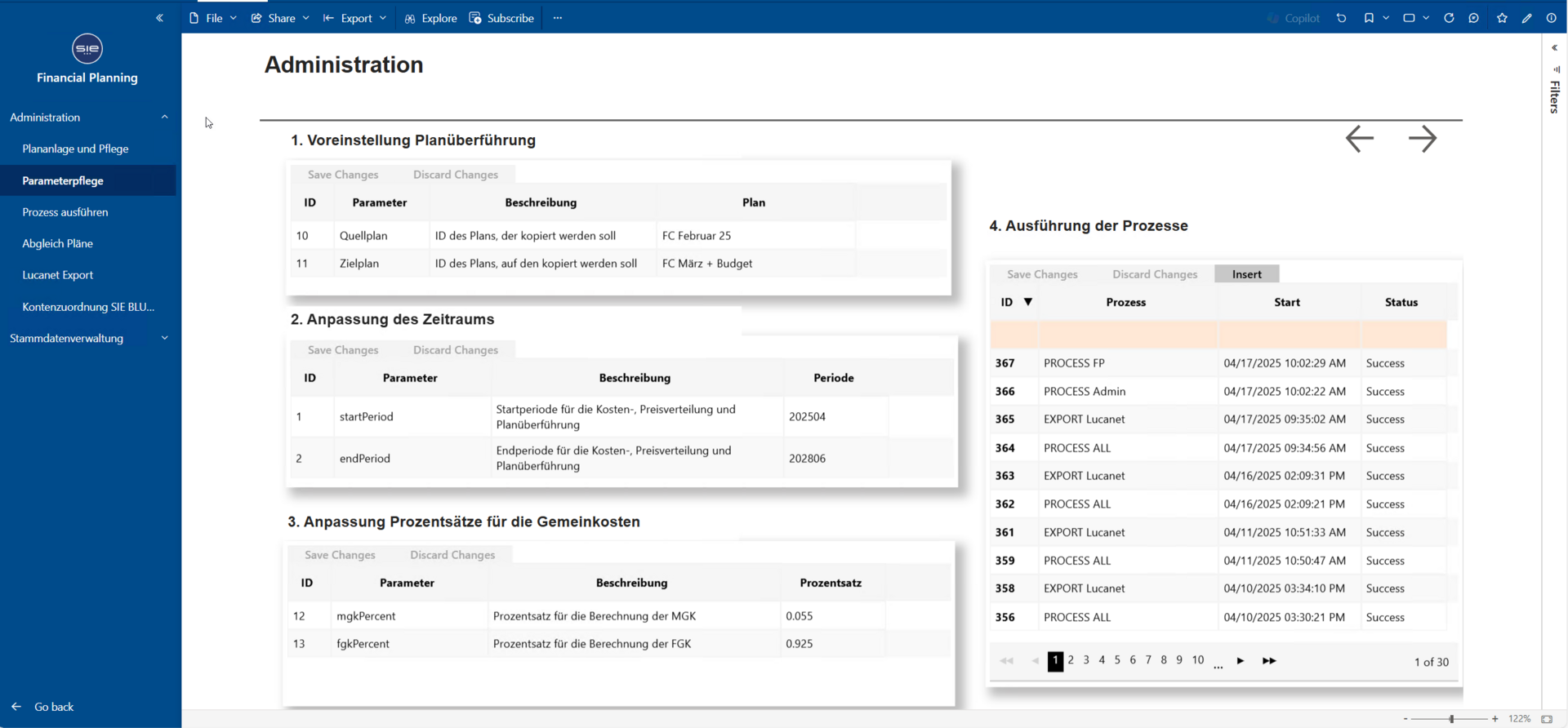Click the left arrow navigation icon
Screen dimensions: 1568x728
(x=1360, y=139)
